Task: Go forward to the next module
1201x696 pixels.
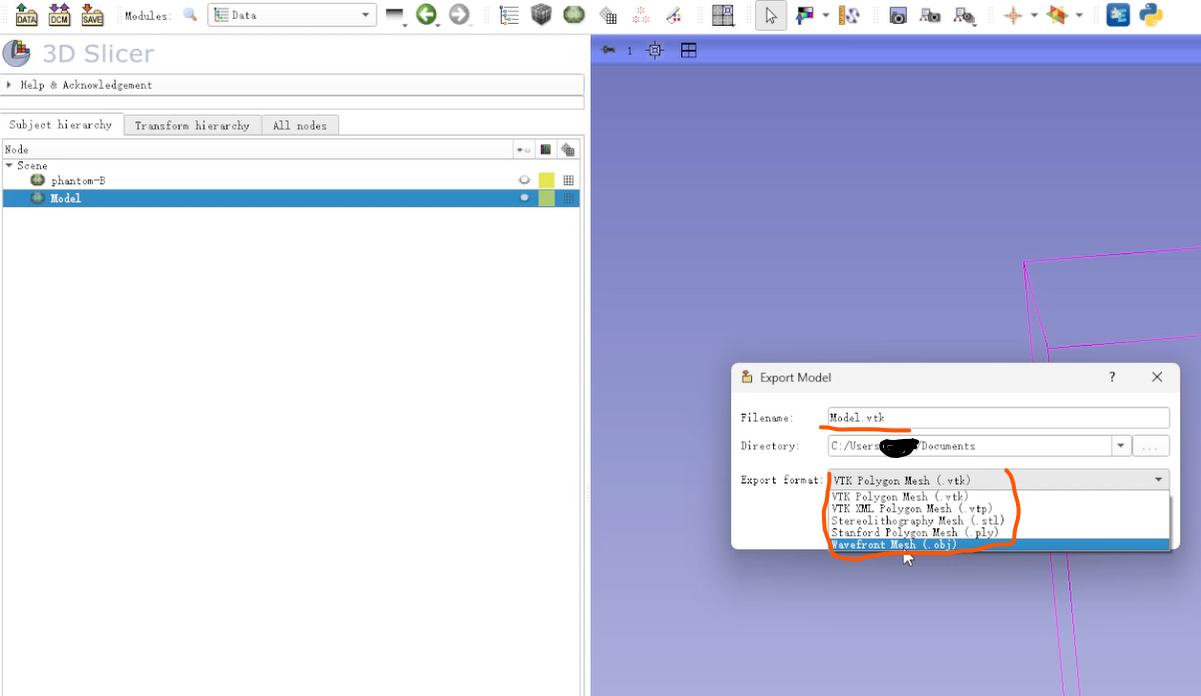Action: (x=459, y=15)
